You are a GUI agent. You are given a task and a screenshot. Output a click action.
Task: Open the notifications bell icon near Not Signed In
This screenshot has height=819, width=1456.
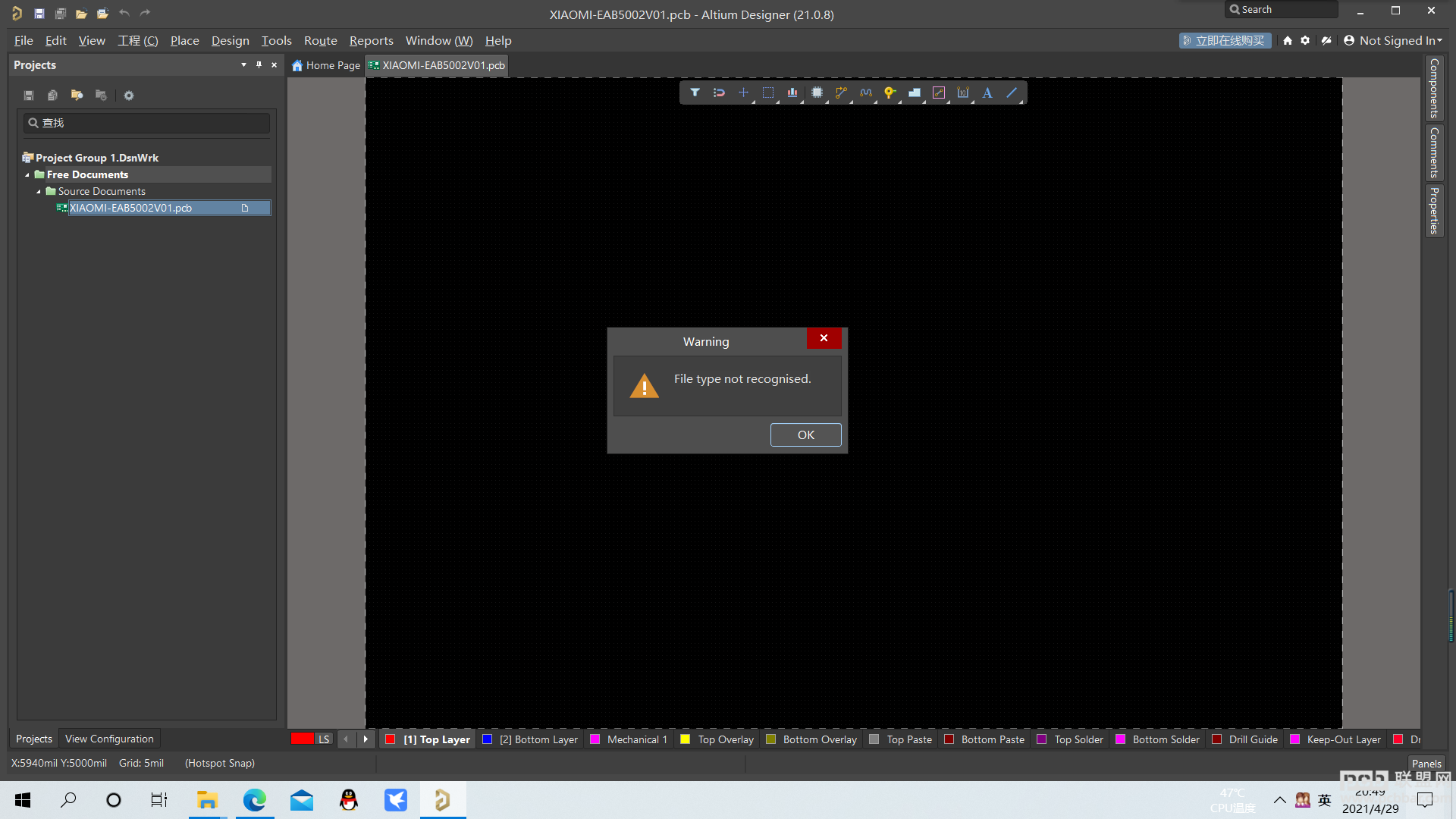click(1326, 41)
